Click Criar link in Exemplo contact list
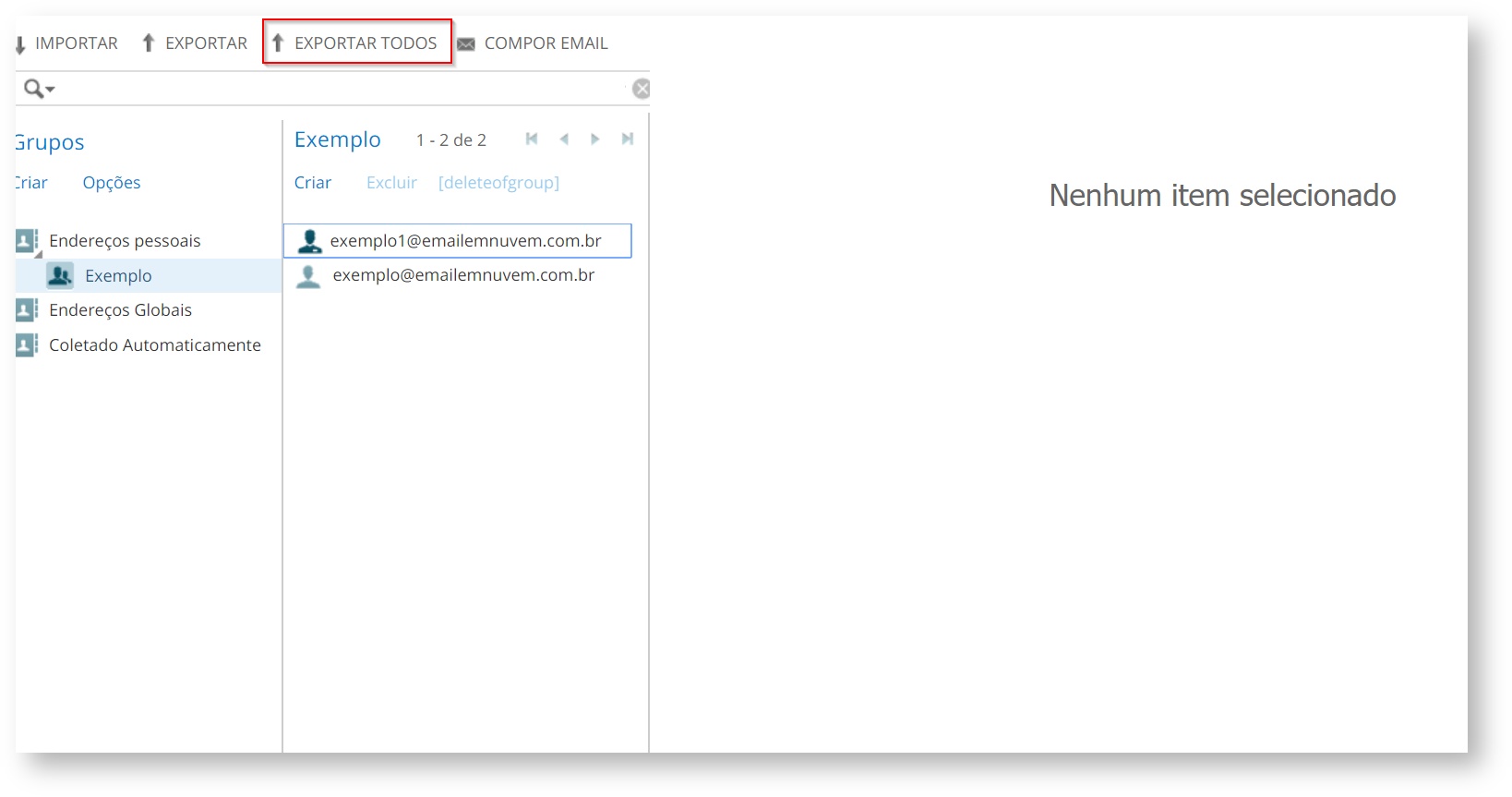 tap(313, 183)
